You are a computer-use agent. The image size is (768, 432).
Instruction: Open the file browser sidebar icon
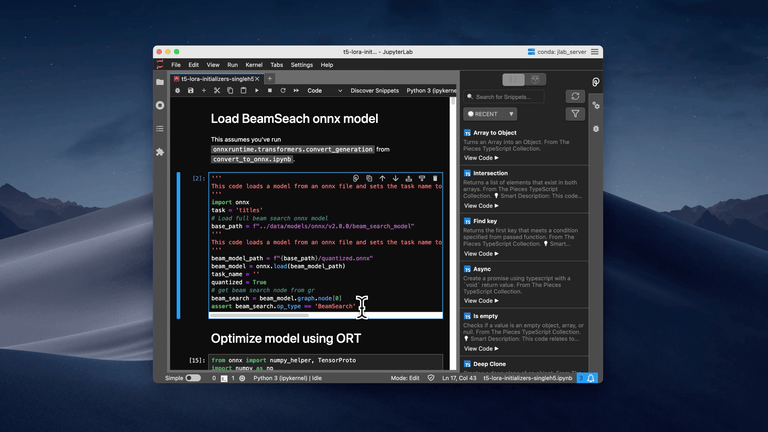160,82
